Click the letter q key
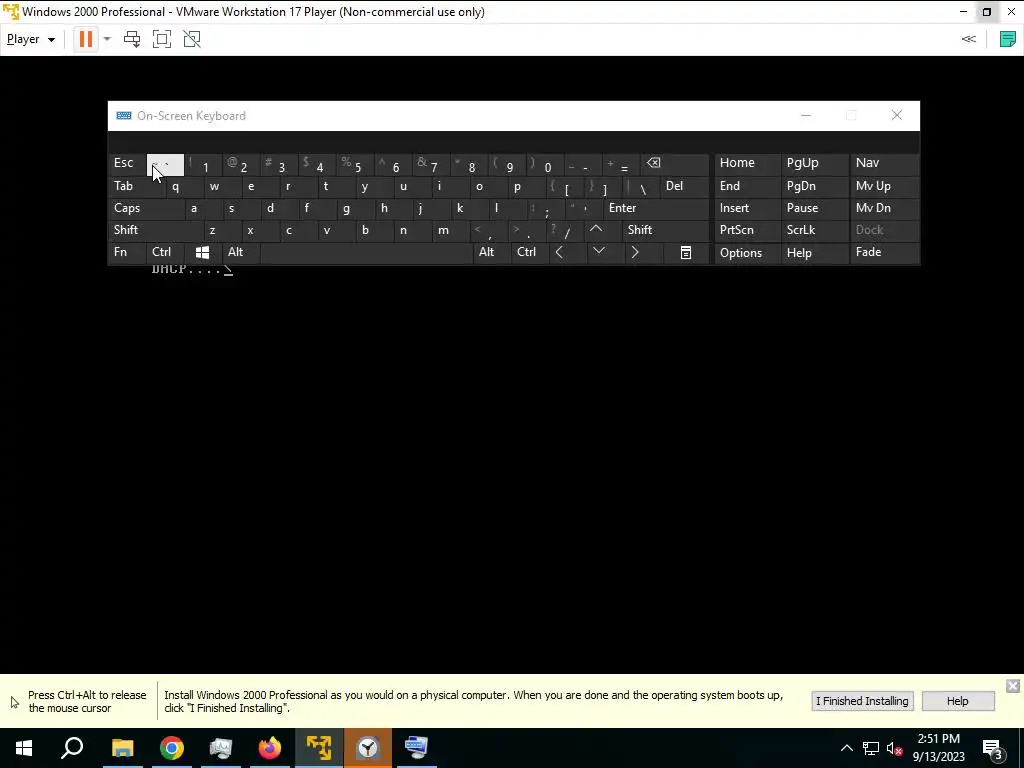1024x768 pixels. pyautogui.click(x=184, y=187)
